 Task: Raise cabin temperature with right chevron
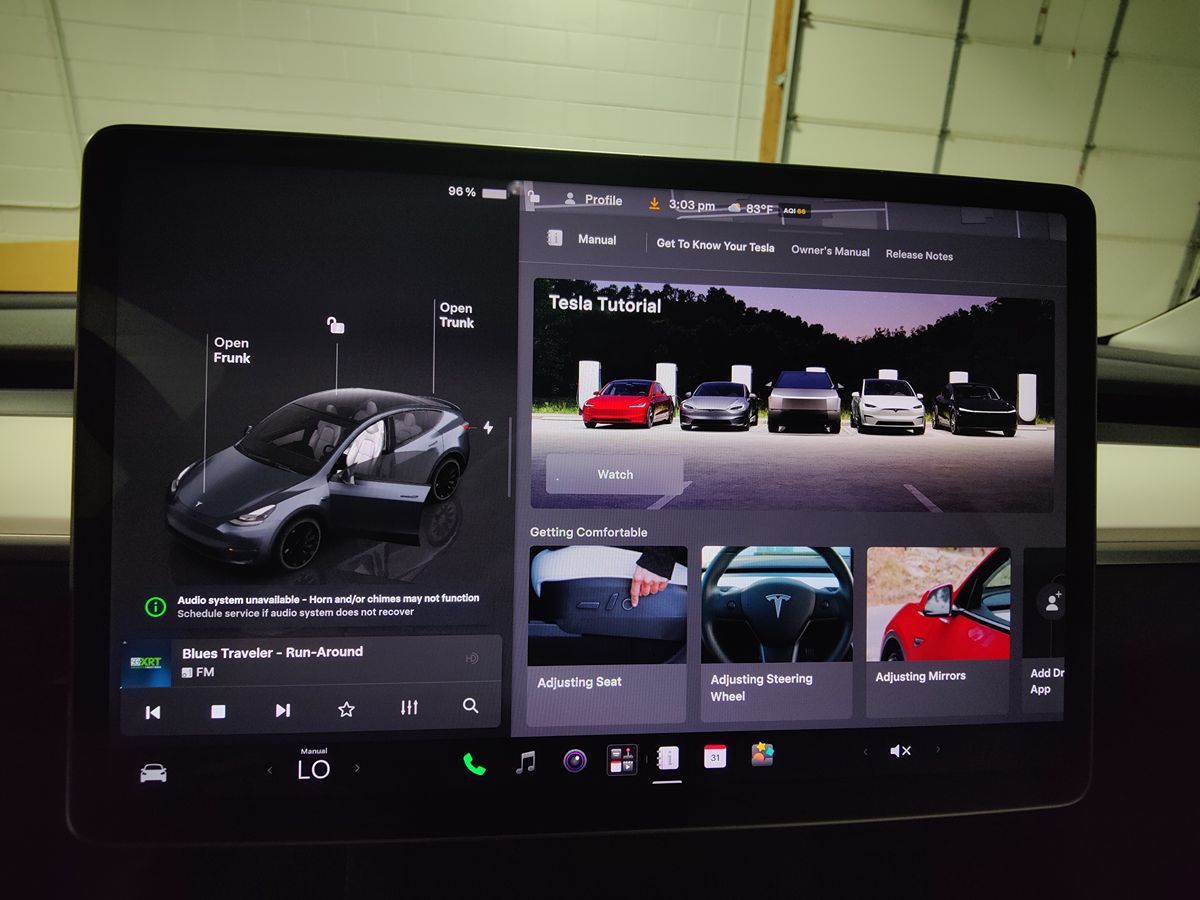(357, 768)
